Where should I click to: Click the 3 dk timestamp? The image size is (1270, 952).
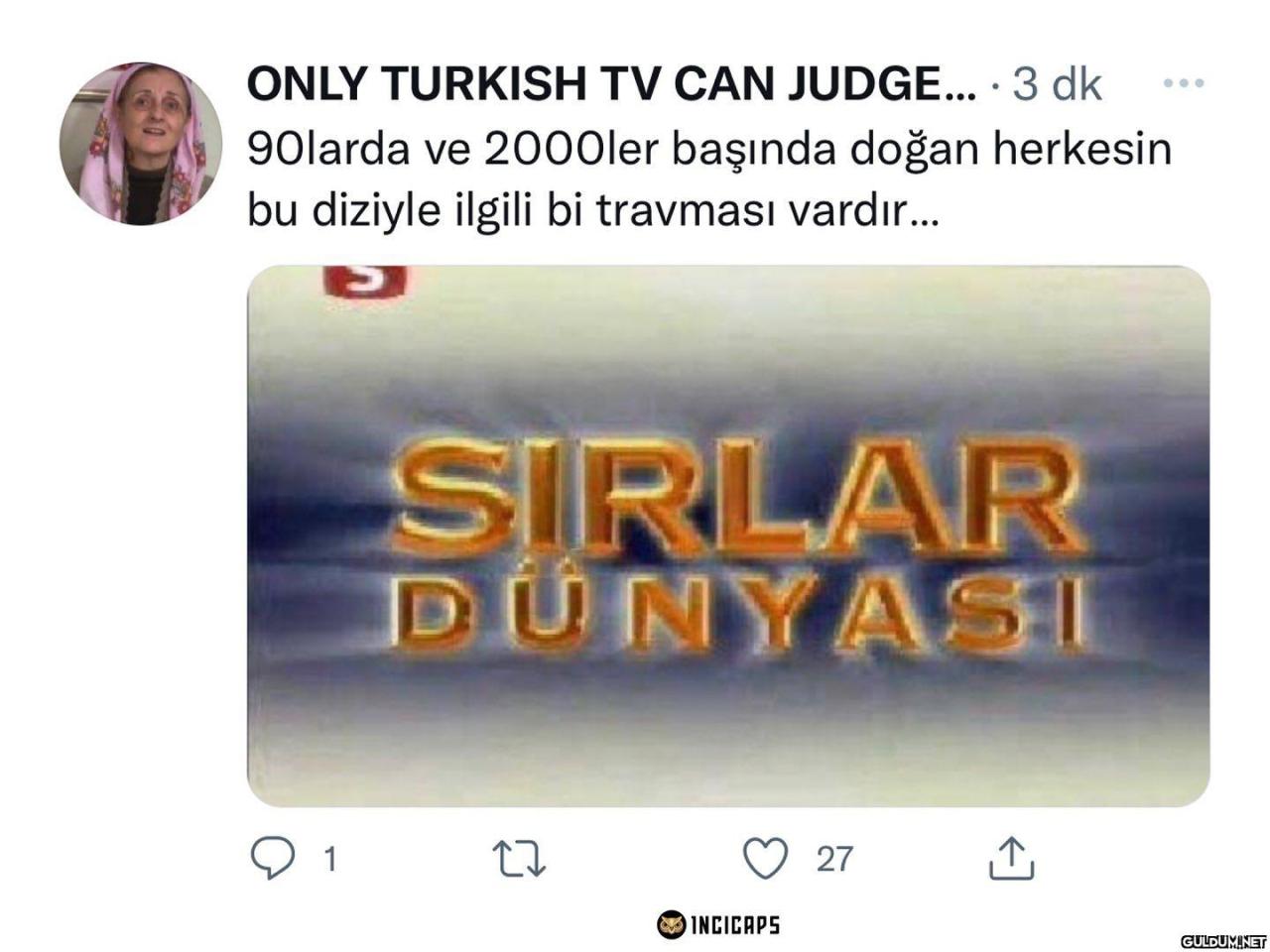pyautogui.click(x=1057, y=84)
